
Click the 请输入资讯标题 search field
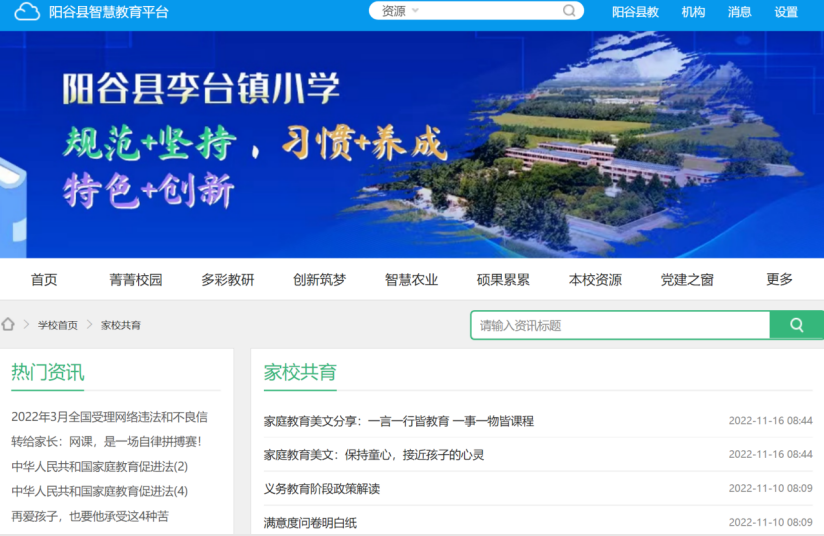620,325
